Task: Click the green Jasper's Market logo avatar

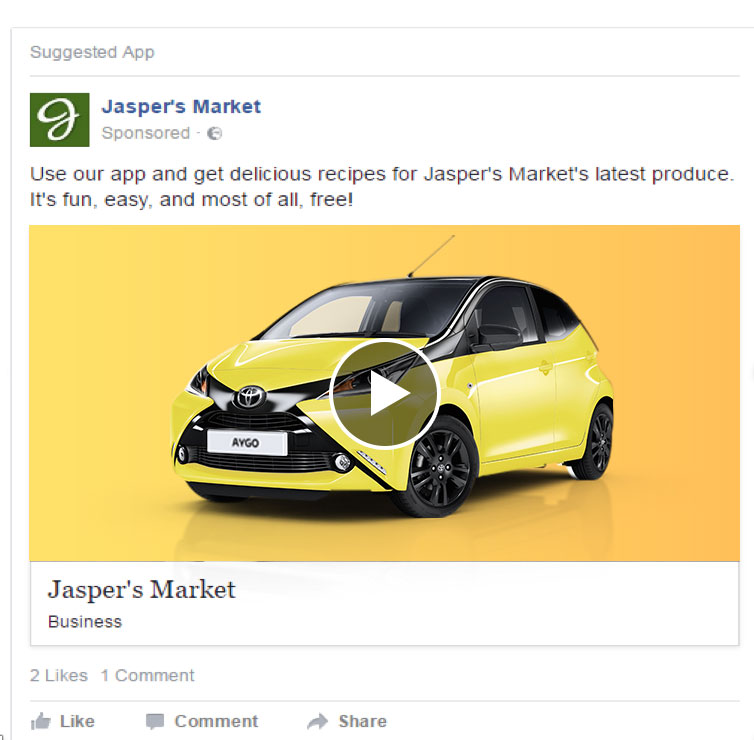Action: (x=60, y=120)
